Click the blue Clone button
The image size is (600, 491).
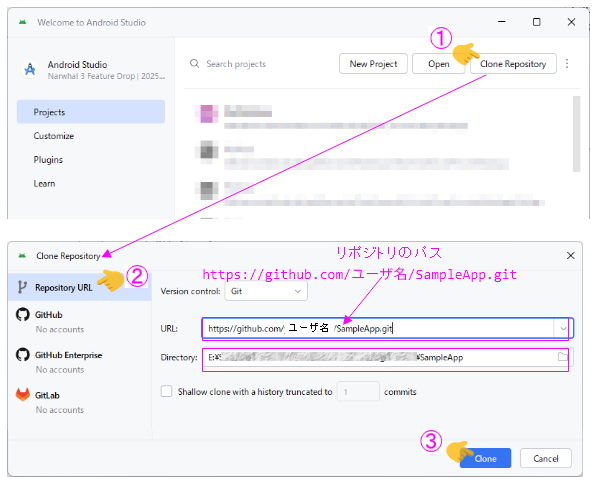click(x=484, y=458)
